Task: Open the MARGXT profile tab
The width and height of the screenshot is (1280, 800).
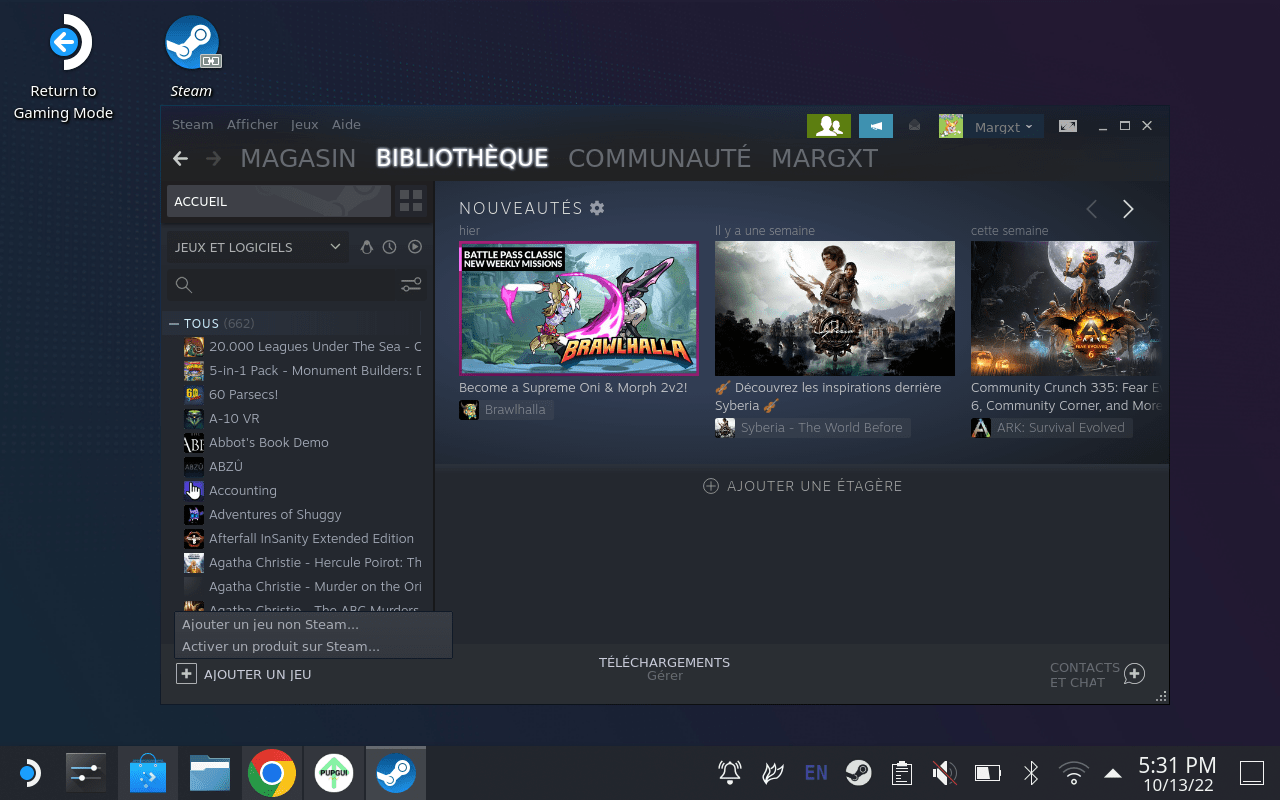Action: (x=824, y=158)
